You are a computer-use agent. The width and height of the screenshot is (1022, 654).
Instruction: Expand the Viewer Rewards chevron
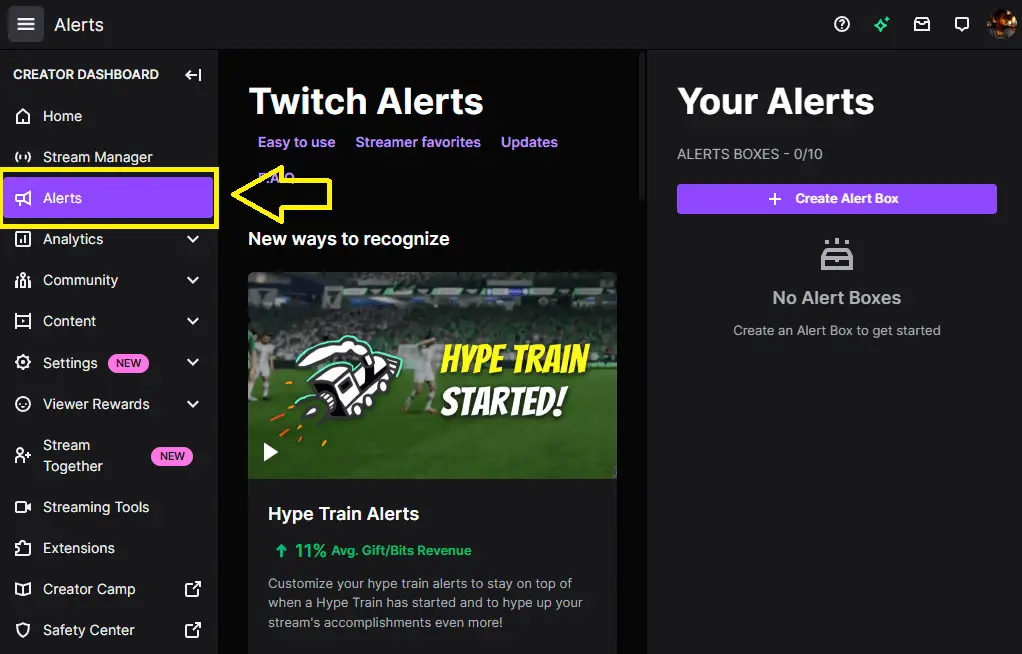pyautogui.click(x=193, y=404)
